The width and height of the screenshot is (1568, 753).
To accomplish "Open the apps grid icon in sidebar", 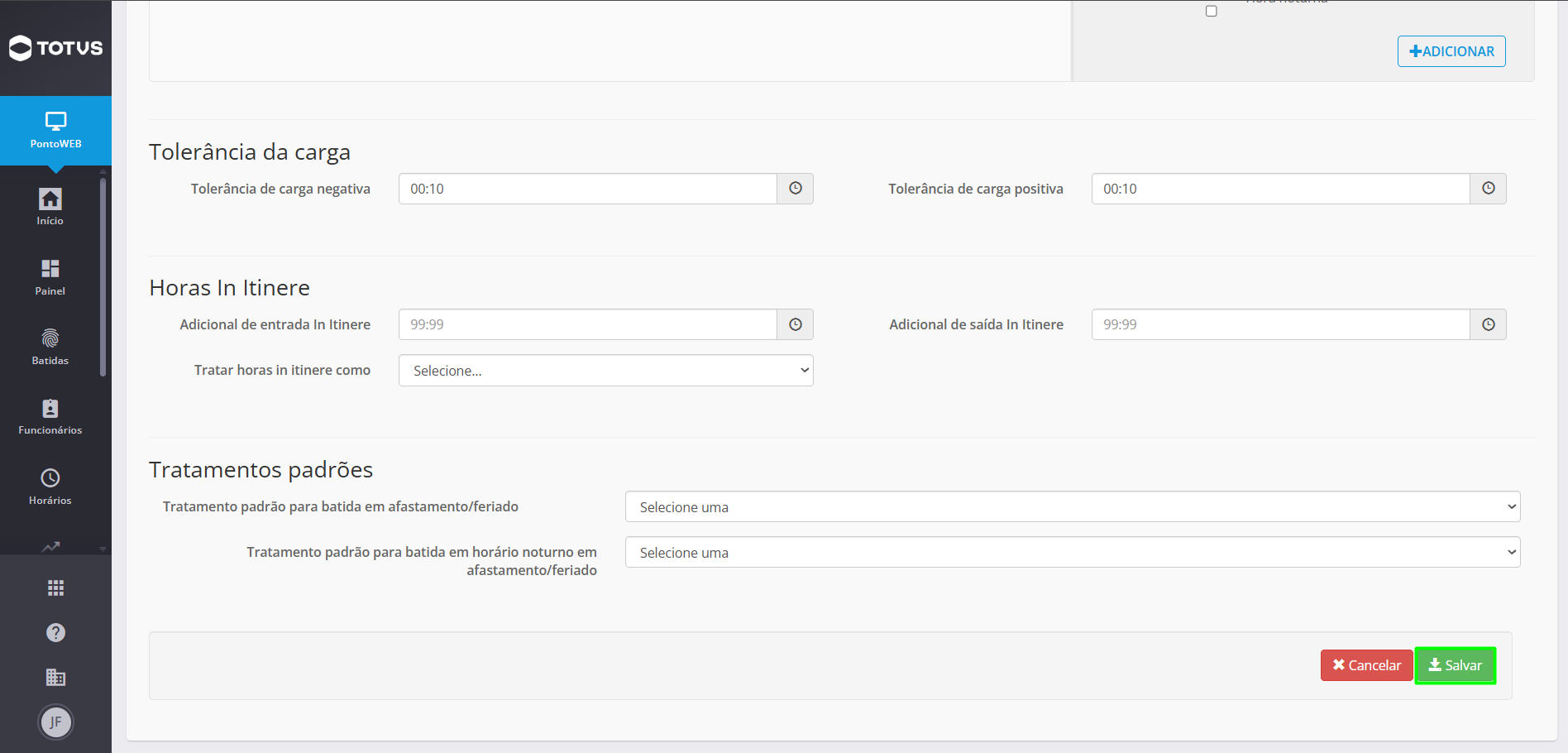I will (x=55, y=588).
